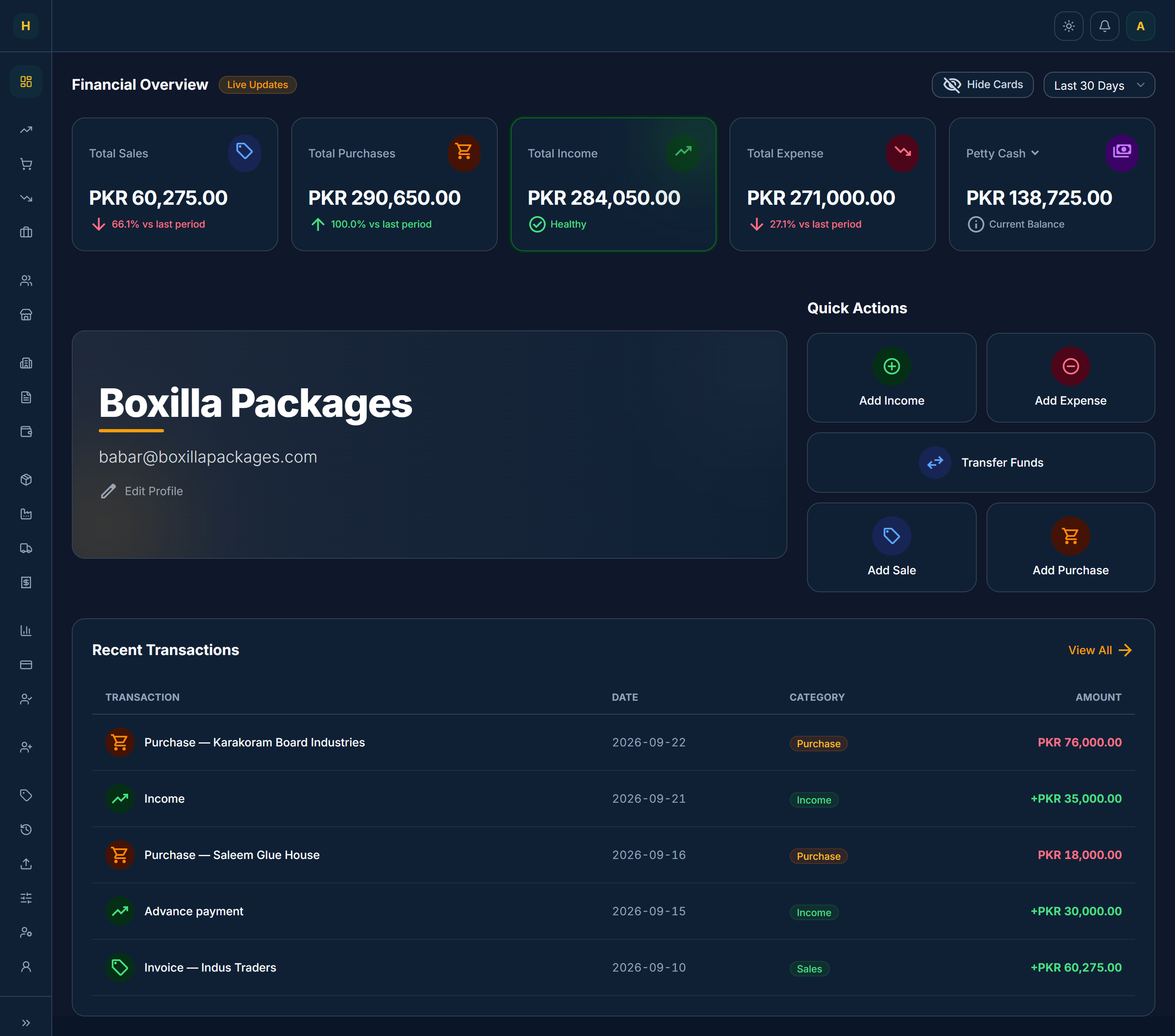1175x1036 pixels.
Task: Open notifications bell icon
Action: pyautogui.click(x=1104, y=26)
